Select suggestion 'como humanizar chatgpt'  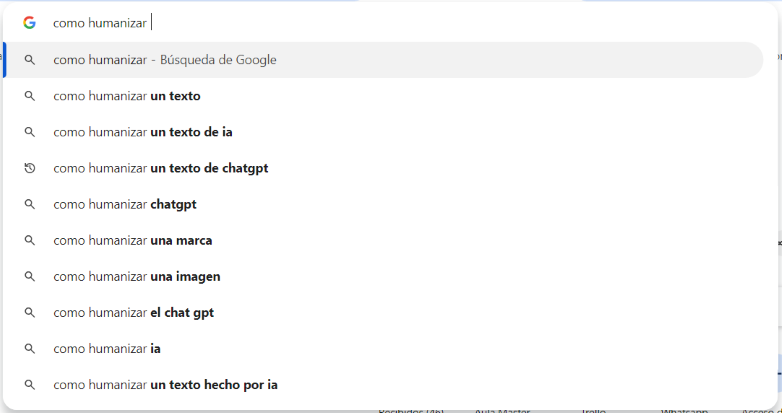point(383,205)
